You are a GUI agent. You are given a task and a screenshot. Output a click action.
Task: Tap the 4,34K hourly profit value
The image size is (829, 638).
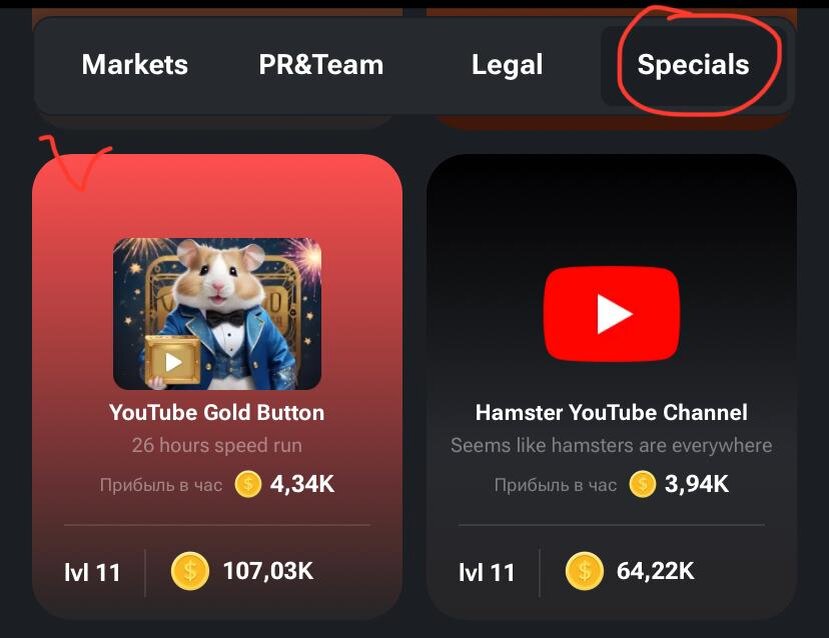[x=302, y=484]
